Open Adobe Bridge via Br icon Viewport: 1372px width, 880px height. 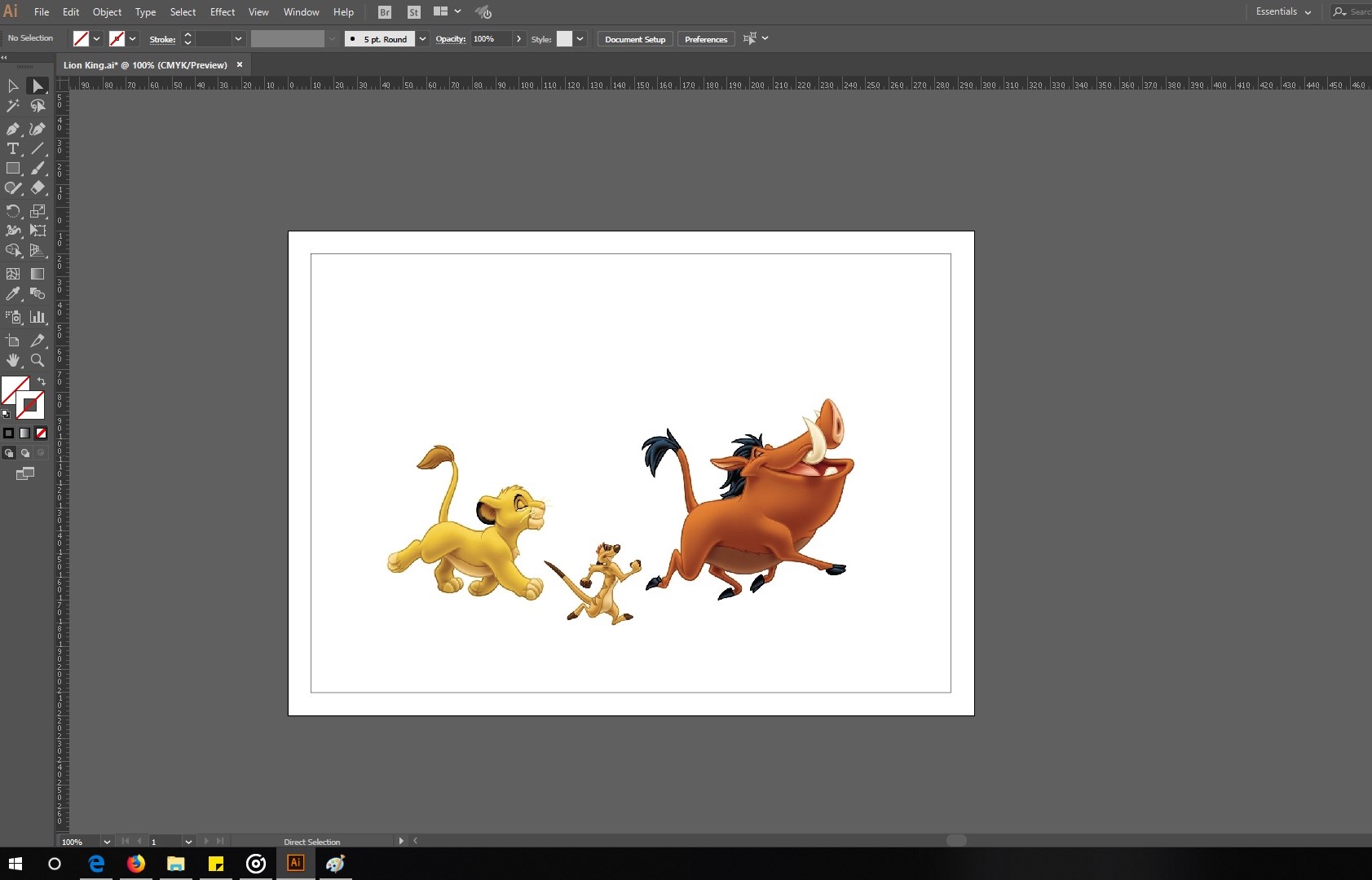pyautogui.click(x=385, y=12)
